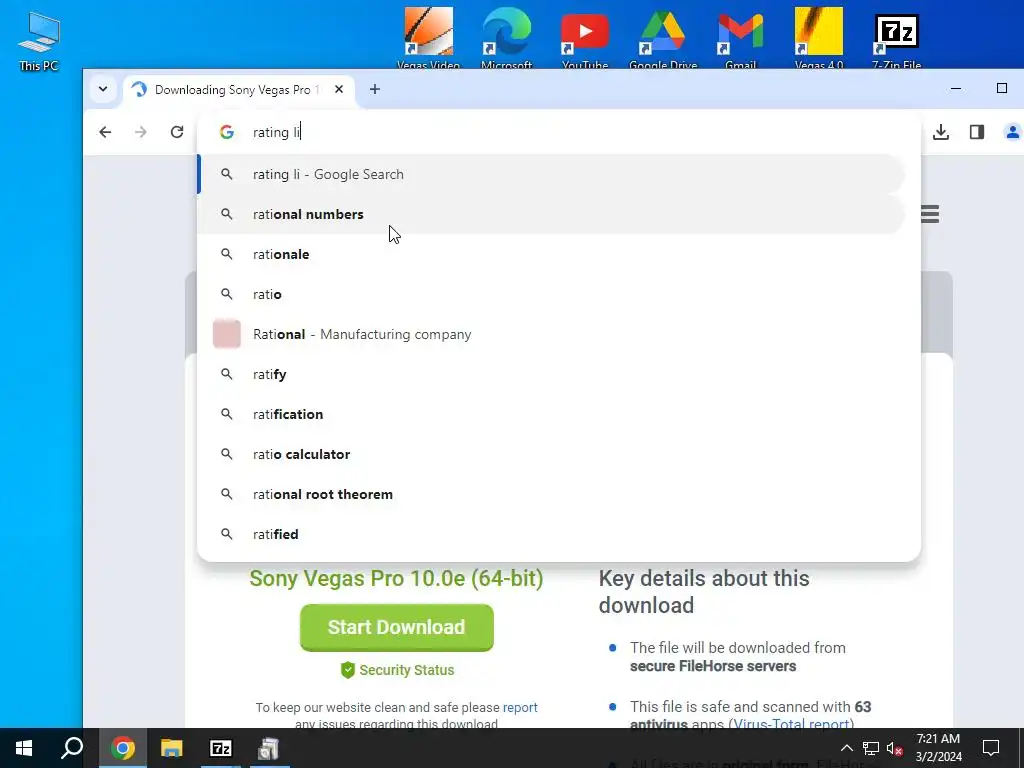The height and width of the screenshot is (768, 1024).
Task: Click 'Key details about this download' heading
Action: 704,592
